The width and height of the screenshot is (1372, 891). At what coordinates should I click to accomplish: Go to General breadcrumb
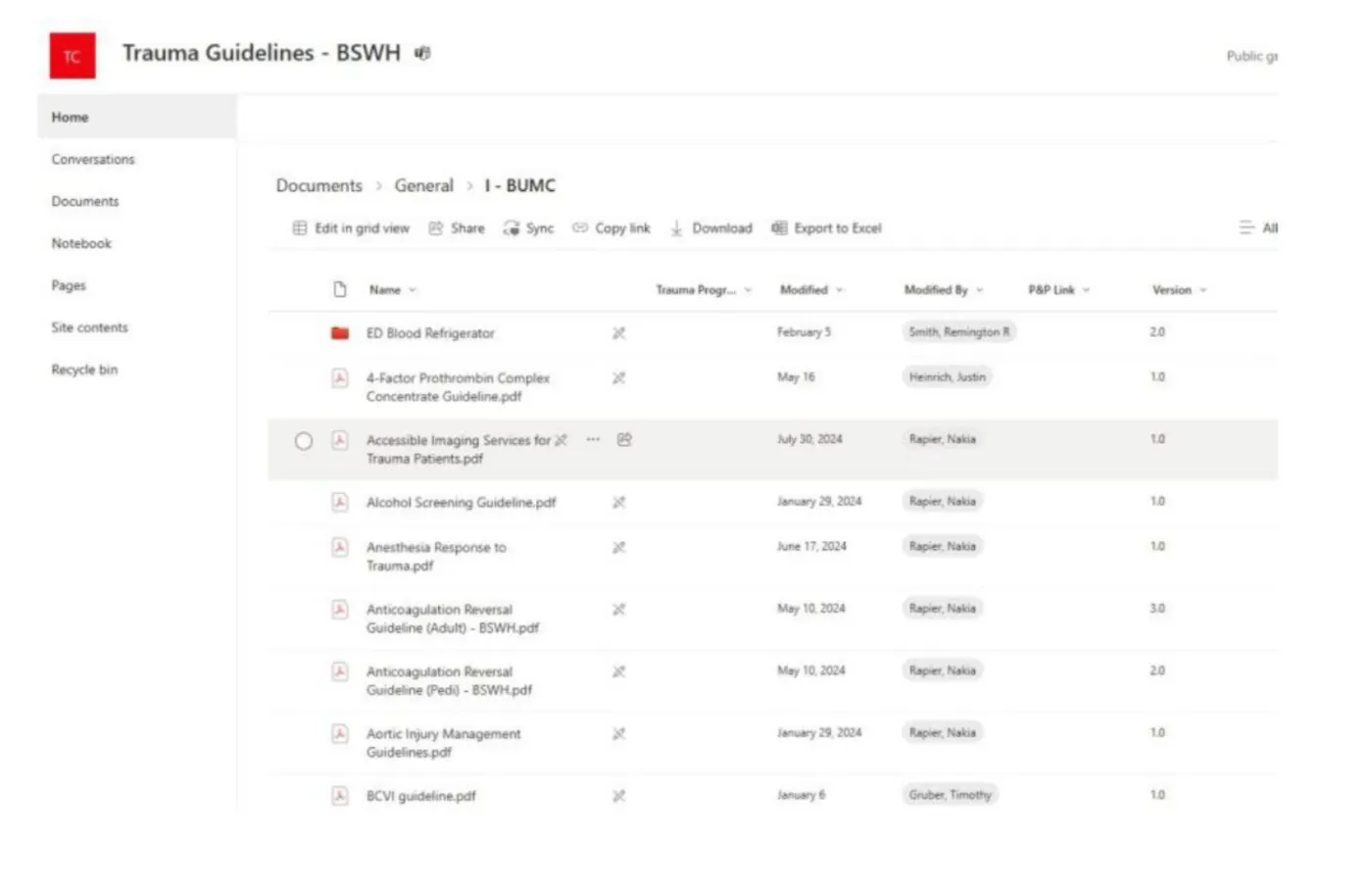coord(423,185)
